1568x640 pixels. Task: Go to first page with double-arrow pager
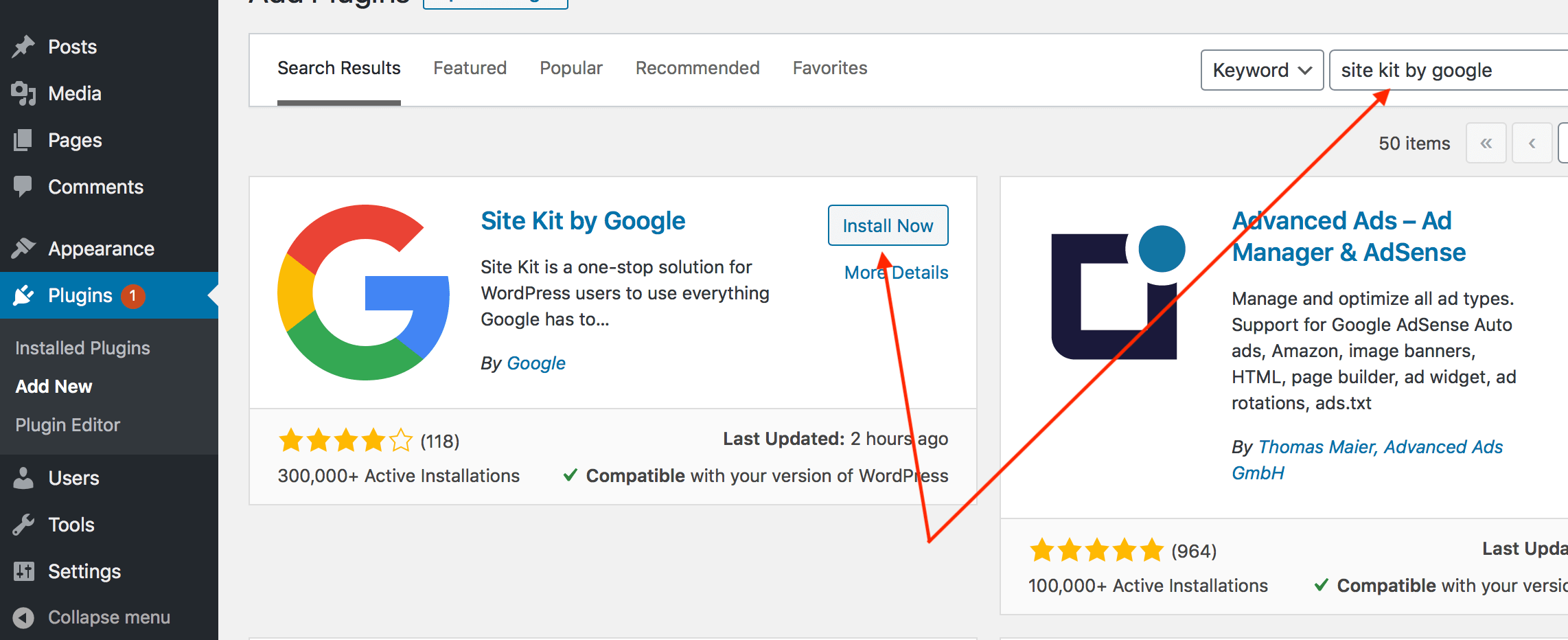1486,143
